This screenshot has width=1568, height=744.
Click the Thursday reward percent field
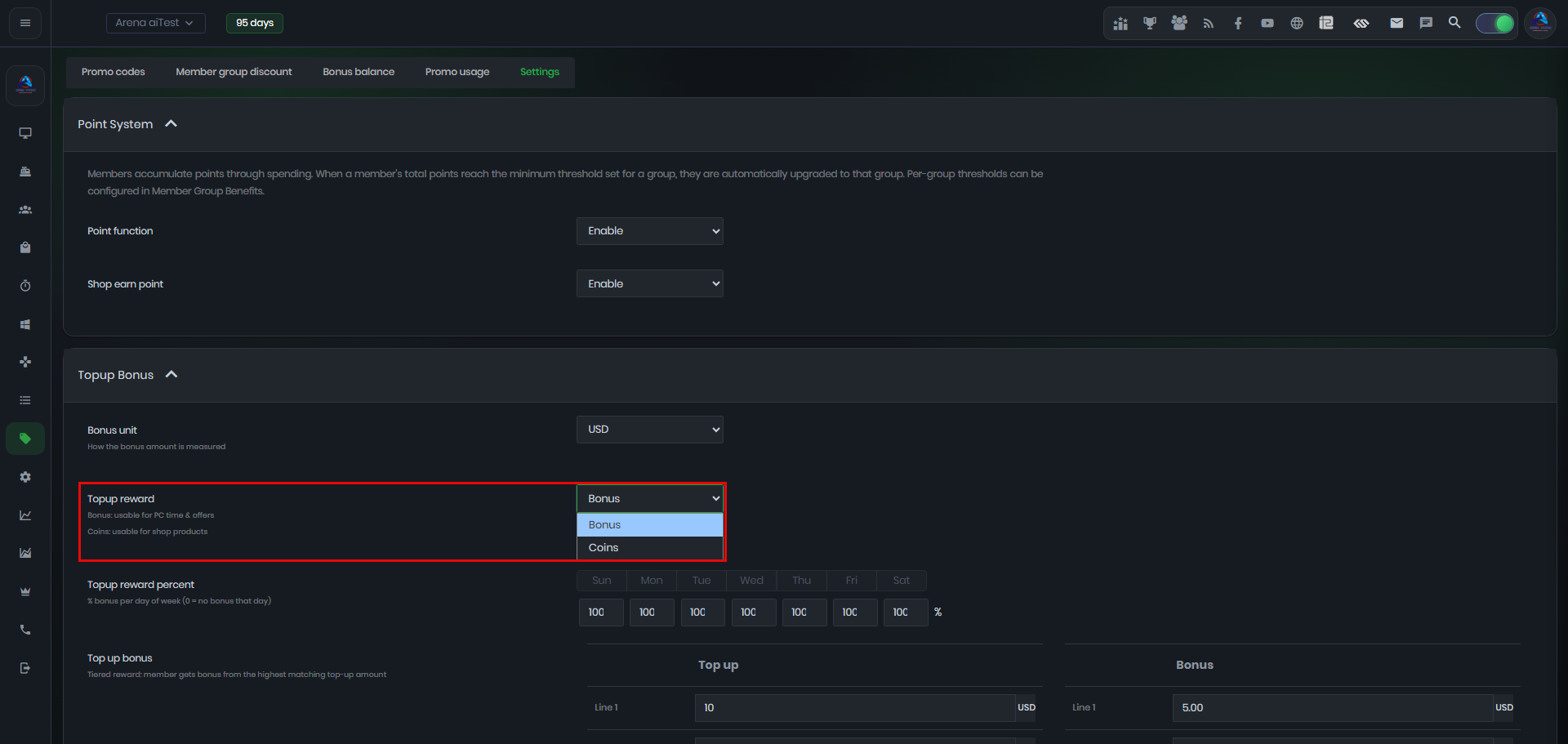click(x=804, y=613)
